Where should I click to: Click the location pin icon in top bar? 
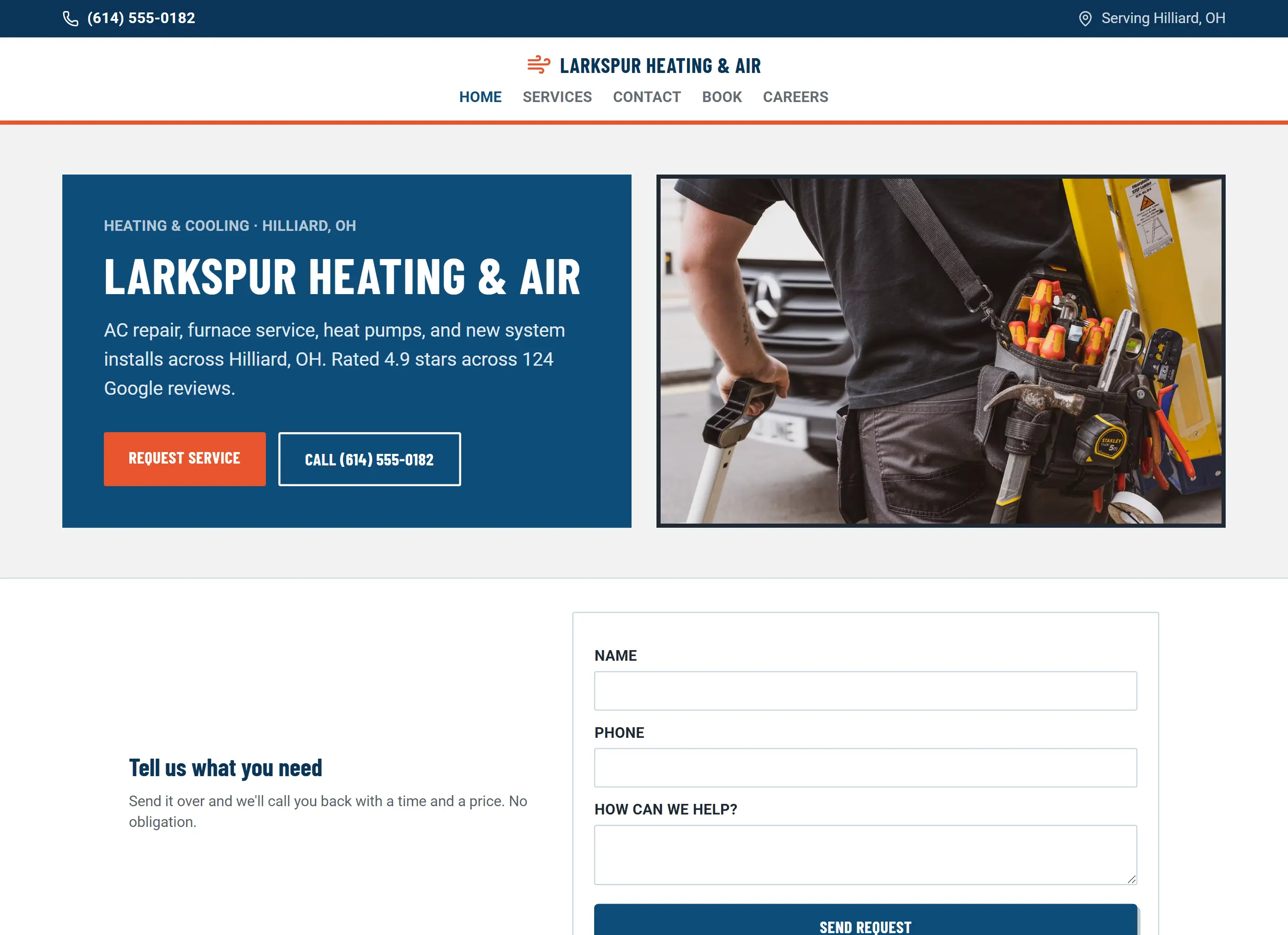coord(1085,19)
